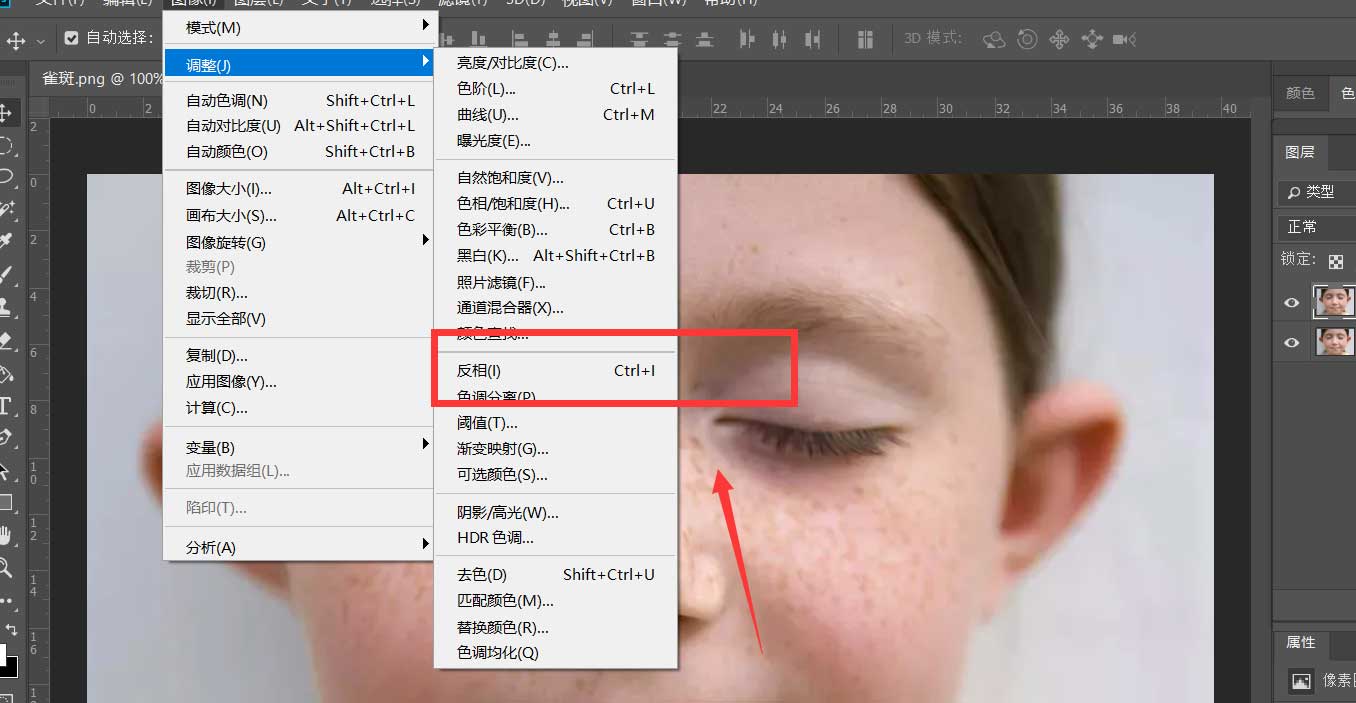Click the Auto-Align Layers icon
1356x703 pixels.
866,39
